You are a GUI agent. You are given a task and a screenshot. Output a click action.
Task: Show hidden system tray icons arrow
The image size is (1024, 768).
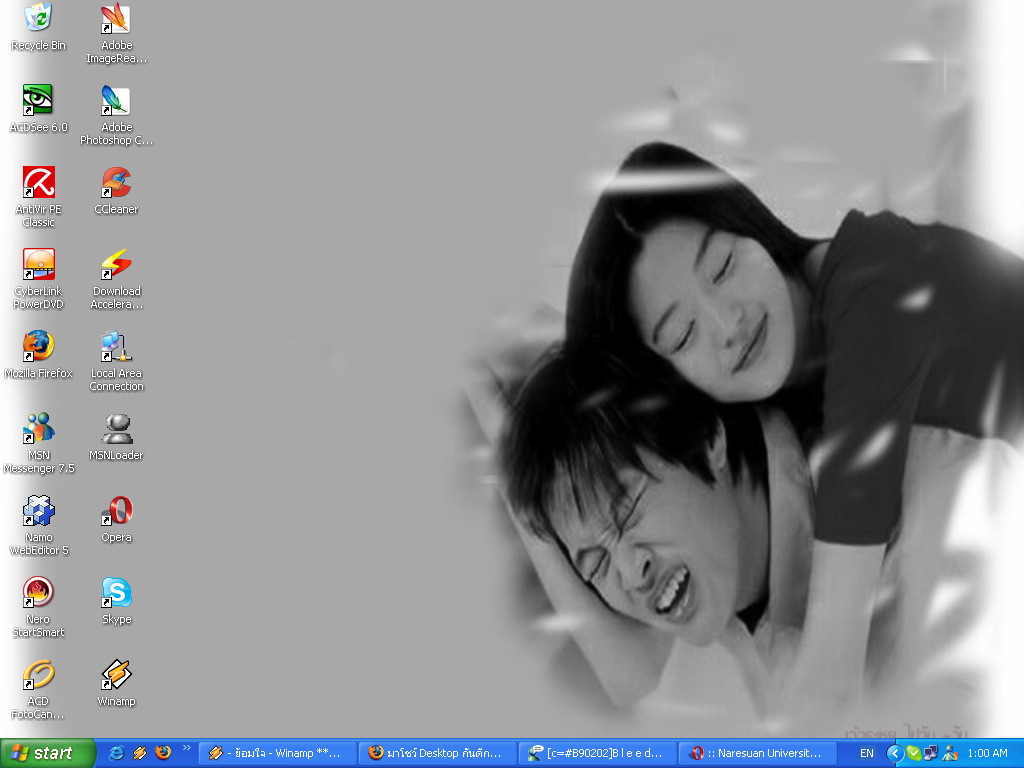895,754
